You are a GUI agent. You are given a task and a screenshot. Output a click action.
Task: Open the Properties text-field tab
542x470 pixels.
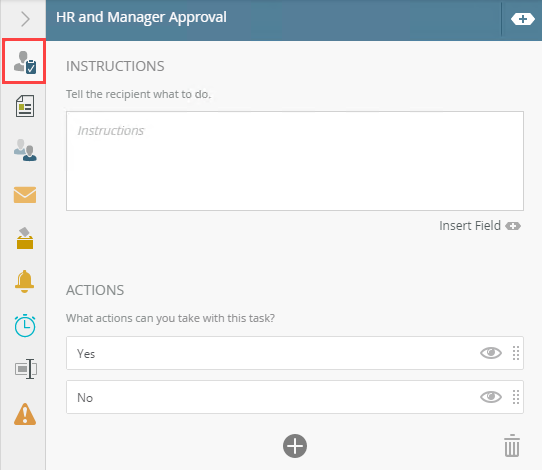click(x=26, y=369)
